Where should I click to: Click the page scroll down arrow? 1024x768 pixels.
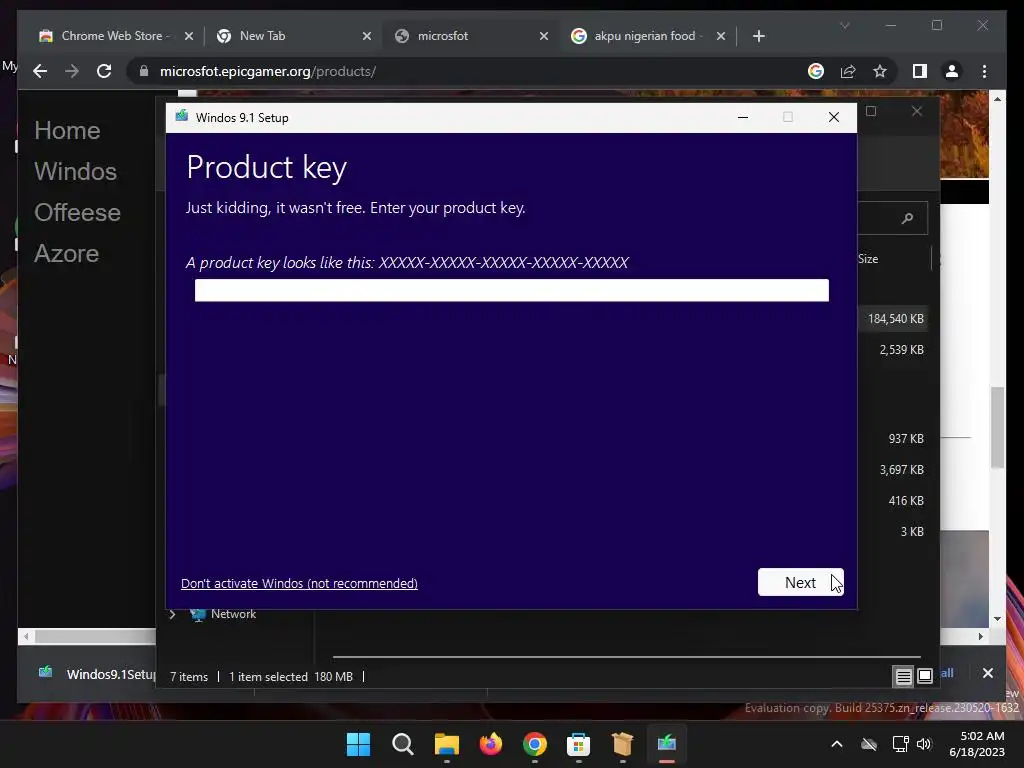pyautogui.click(x=997, y=618)
